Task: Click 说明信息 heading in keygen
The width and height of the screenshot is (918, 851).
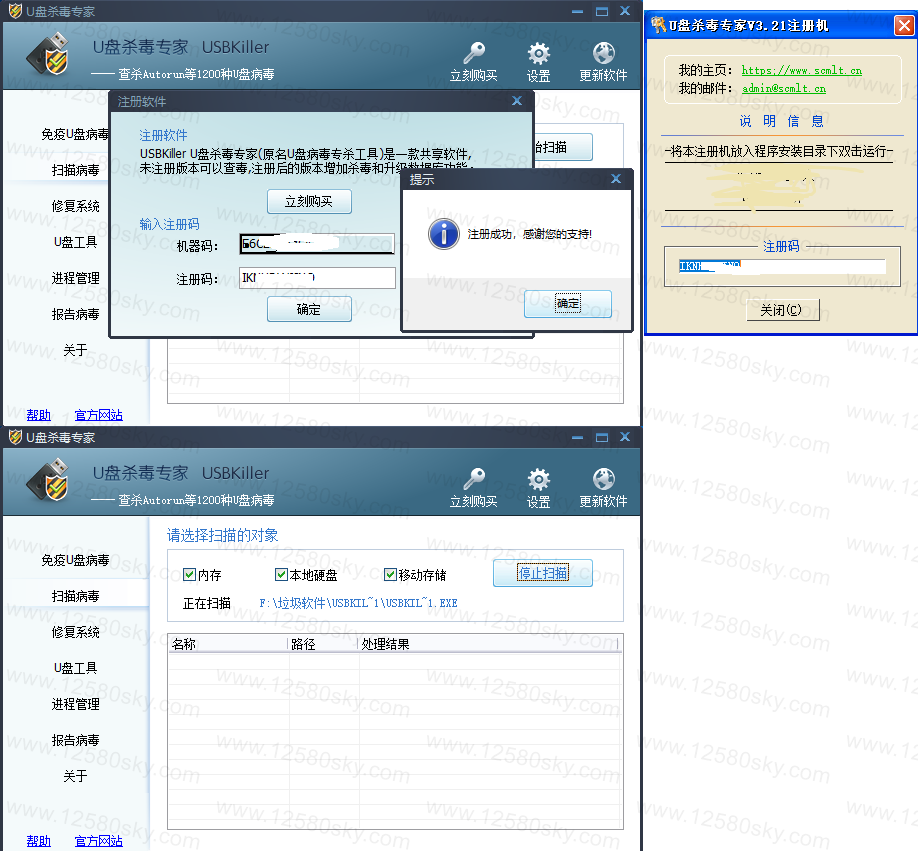Action: click(782, 121)
